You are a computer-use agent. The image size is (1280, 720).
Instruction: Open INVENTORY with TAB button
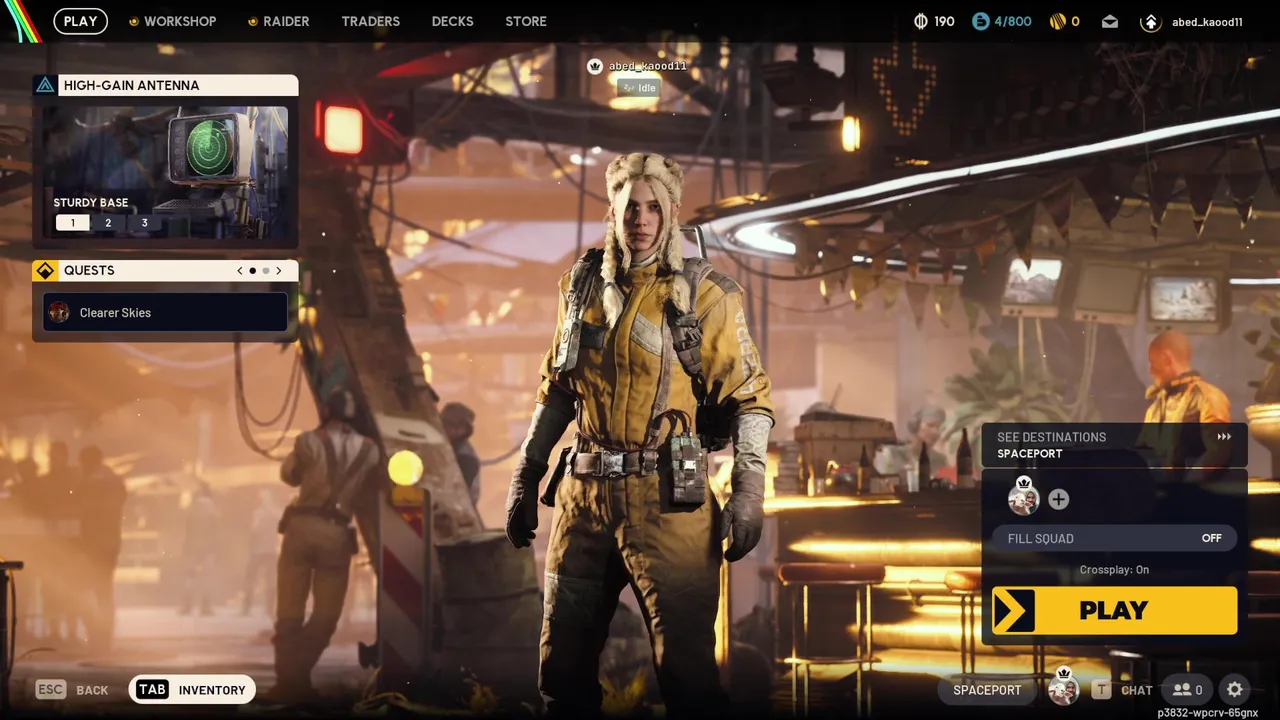(x=192, y=689)
